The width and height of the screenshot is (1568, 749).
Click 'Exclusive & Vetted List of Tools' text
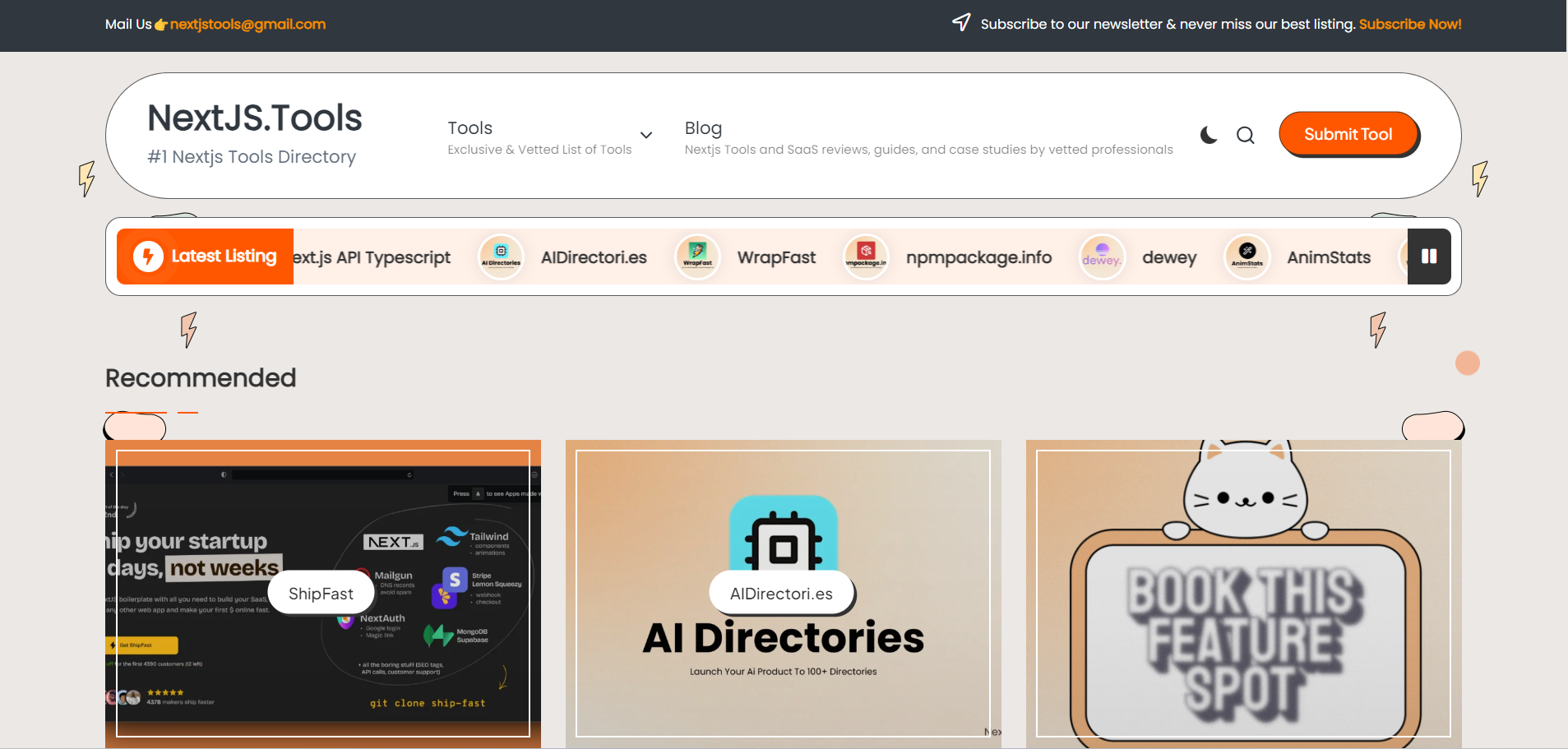click(x=539, y=150)
